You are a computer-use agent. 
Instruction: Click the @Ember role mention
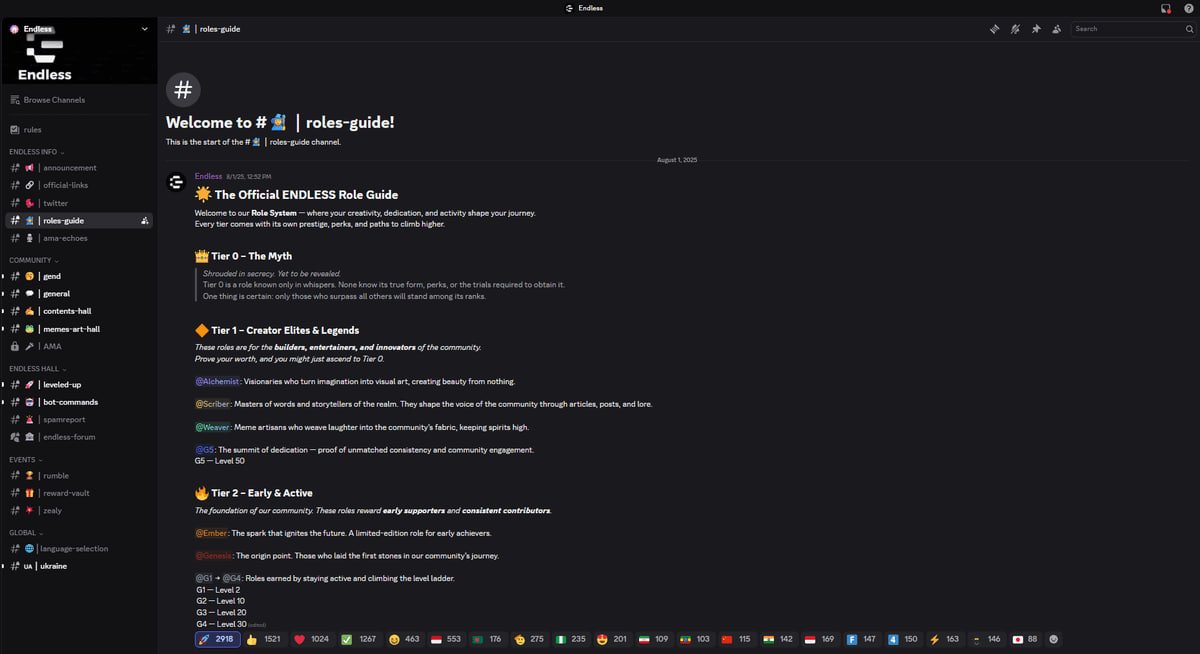213,533
